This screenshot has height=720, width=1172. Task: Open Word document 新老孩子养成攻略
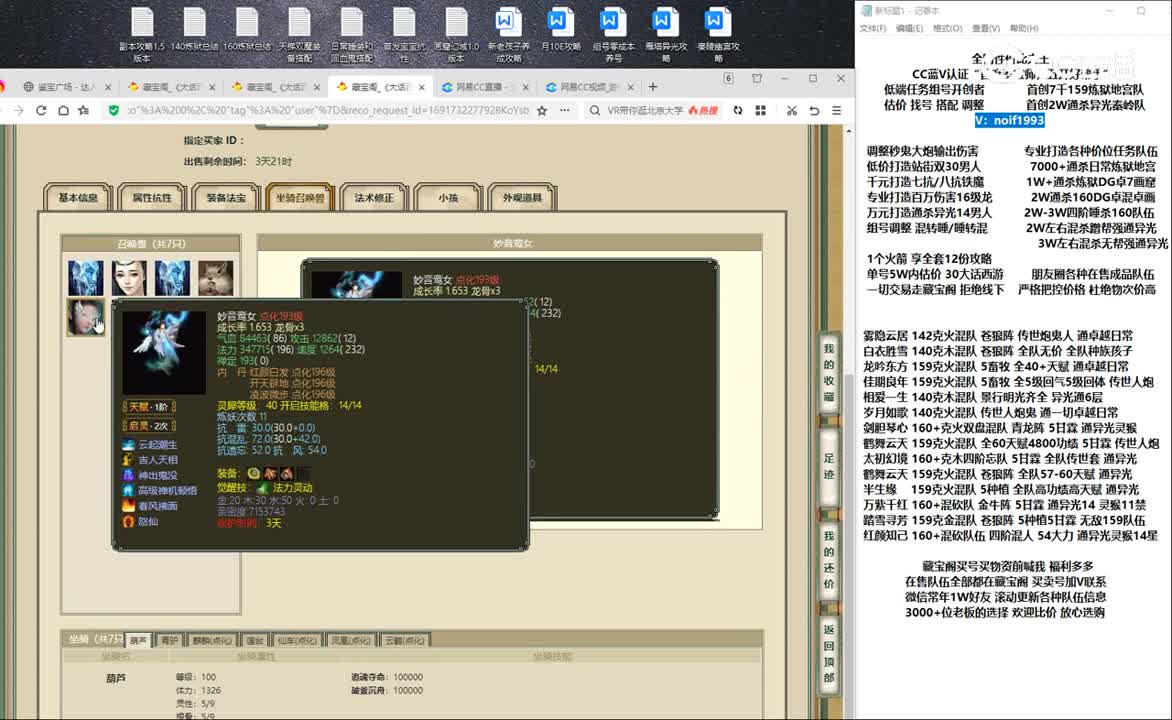pyautogui.click(x=508, y=35)
